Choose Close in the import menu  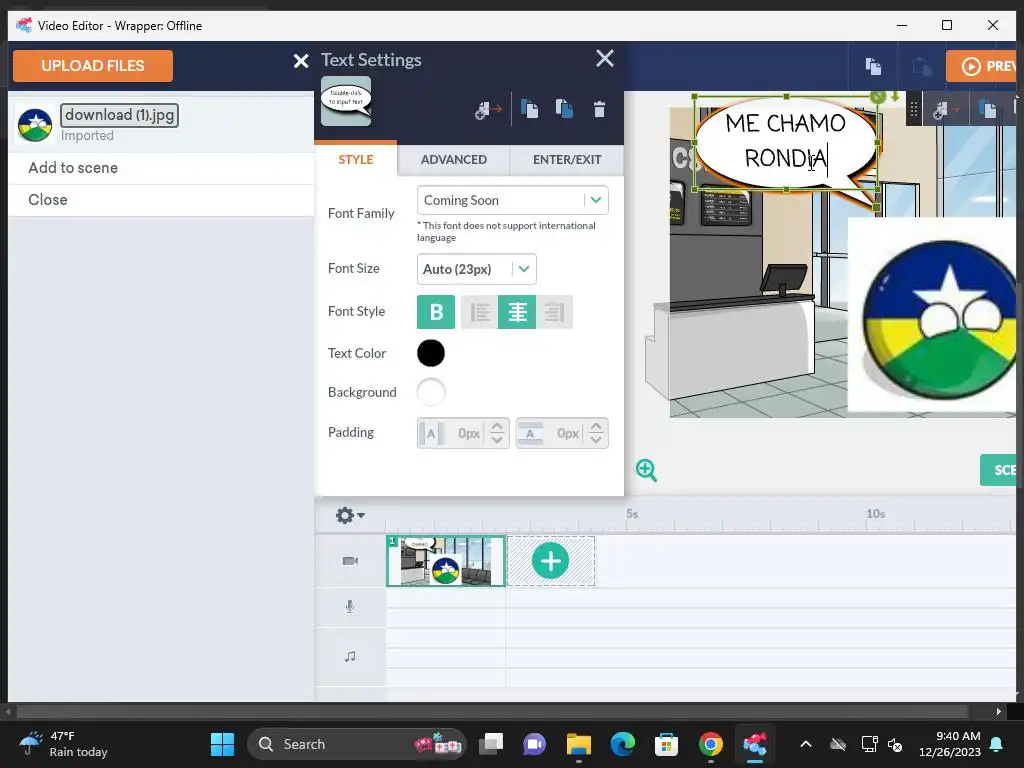click(x=161, y=200)
